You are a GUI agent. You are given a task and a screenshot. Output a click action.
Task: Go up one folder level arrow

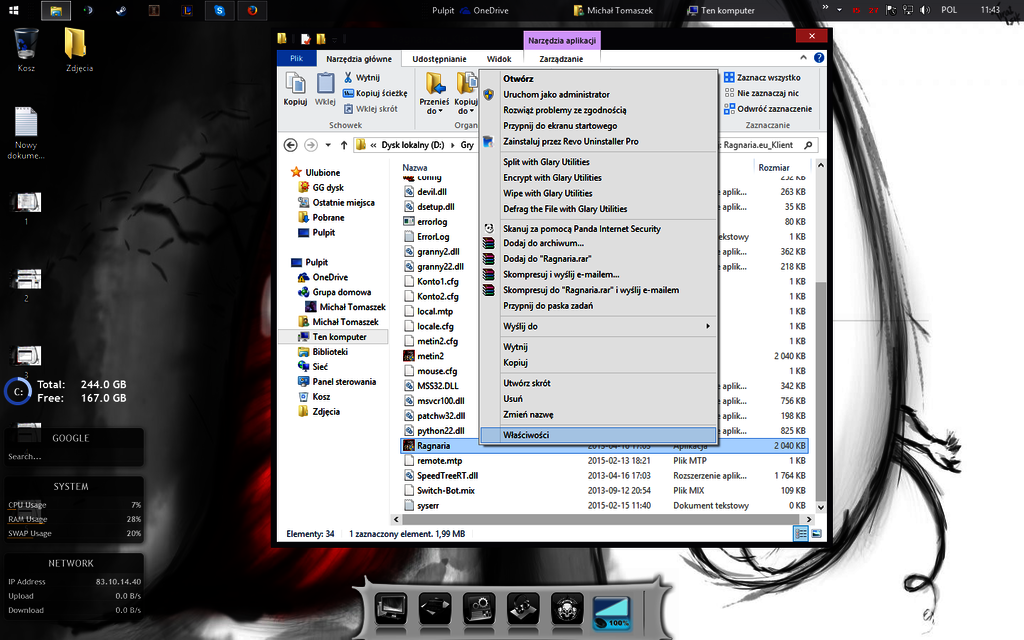344,145
